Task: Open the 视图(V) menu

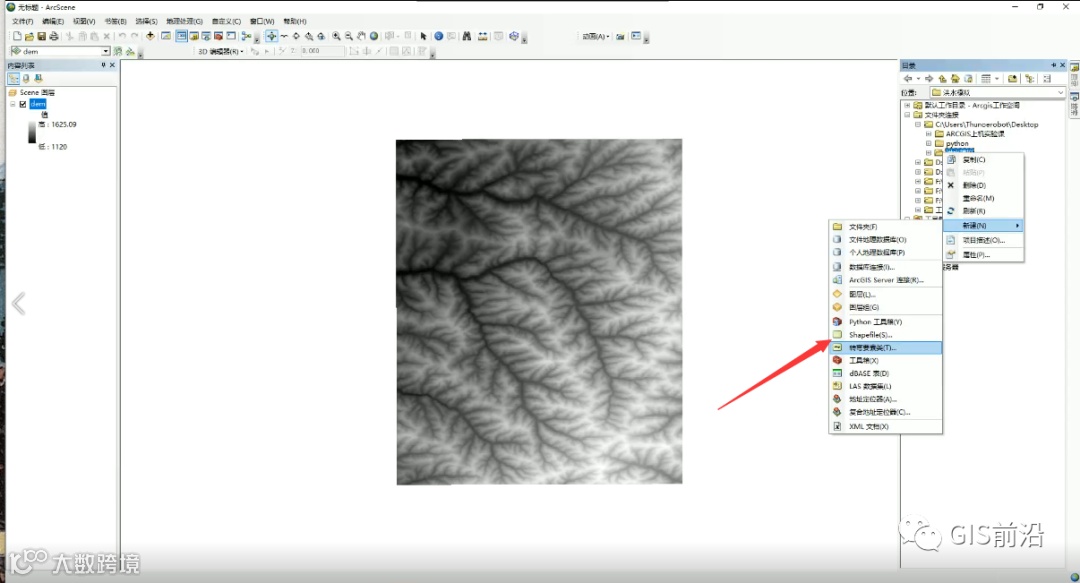Action: [84, 21]
